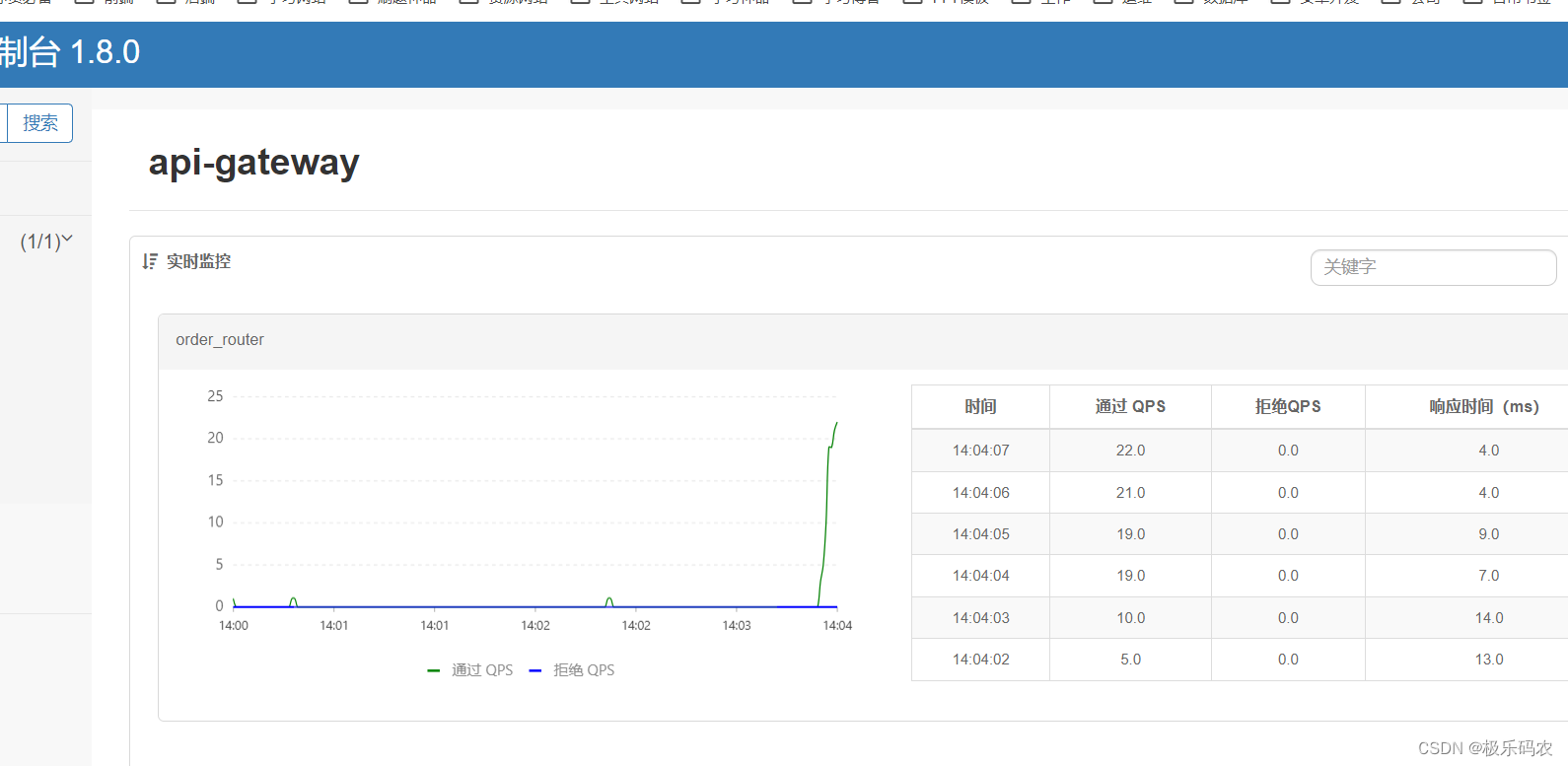Click the 关键字 keyword input field
This screenshot has height=766, width=1568.
[x=1433, y=267]
